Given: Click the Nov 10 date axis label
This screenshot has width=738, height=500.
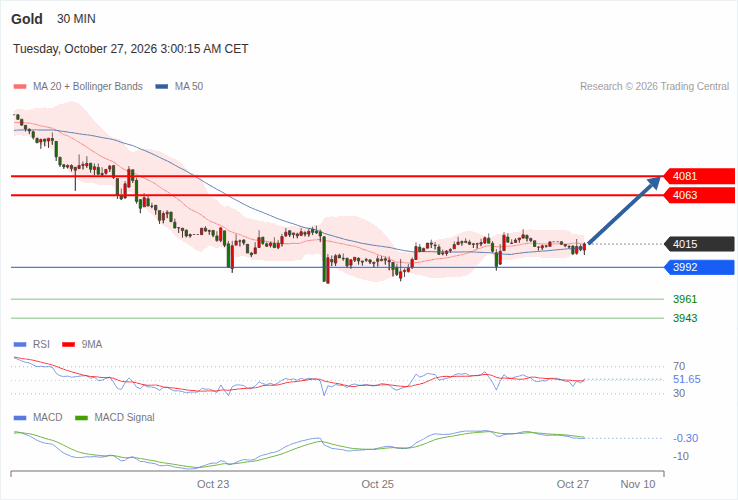Looking at the screenshot, I should pos(638,484).
